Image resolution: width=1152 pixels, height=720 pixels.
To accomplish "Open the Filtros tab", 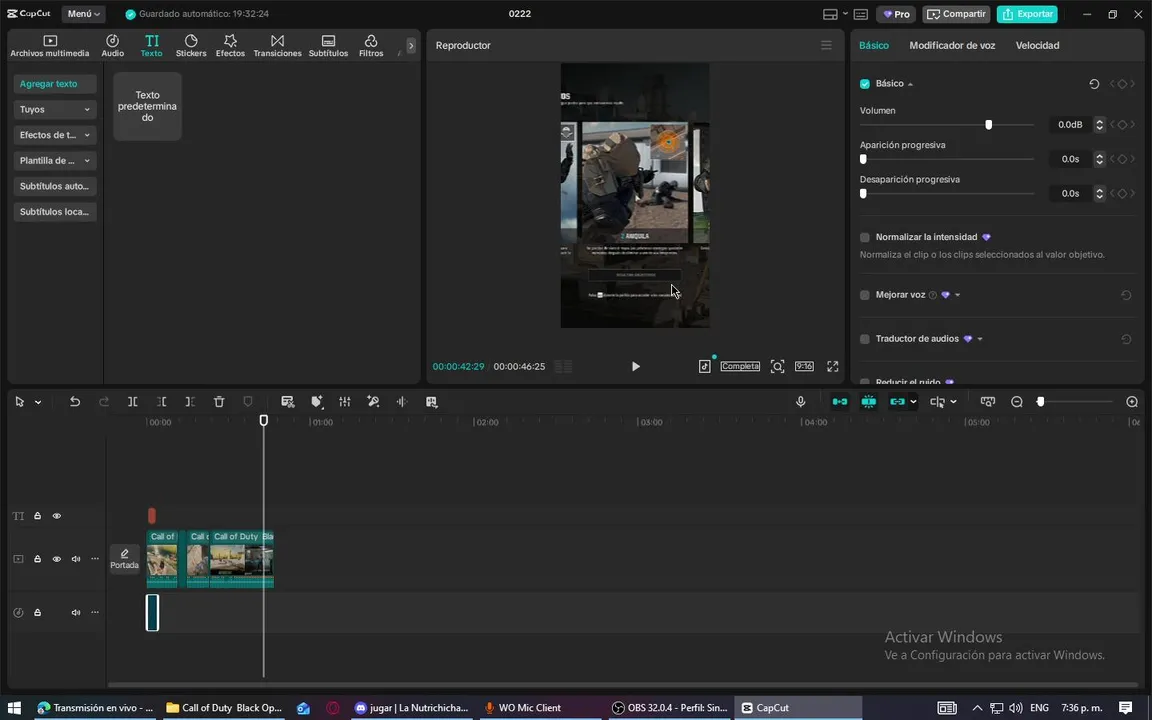I will pyautogui.click(x=371, y=46).
